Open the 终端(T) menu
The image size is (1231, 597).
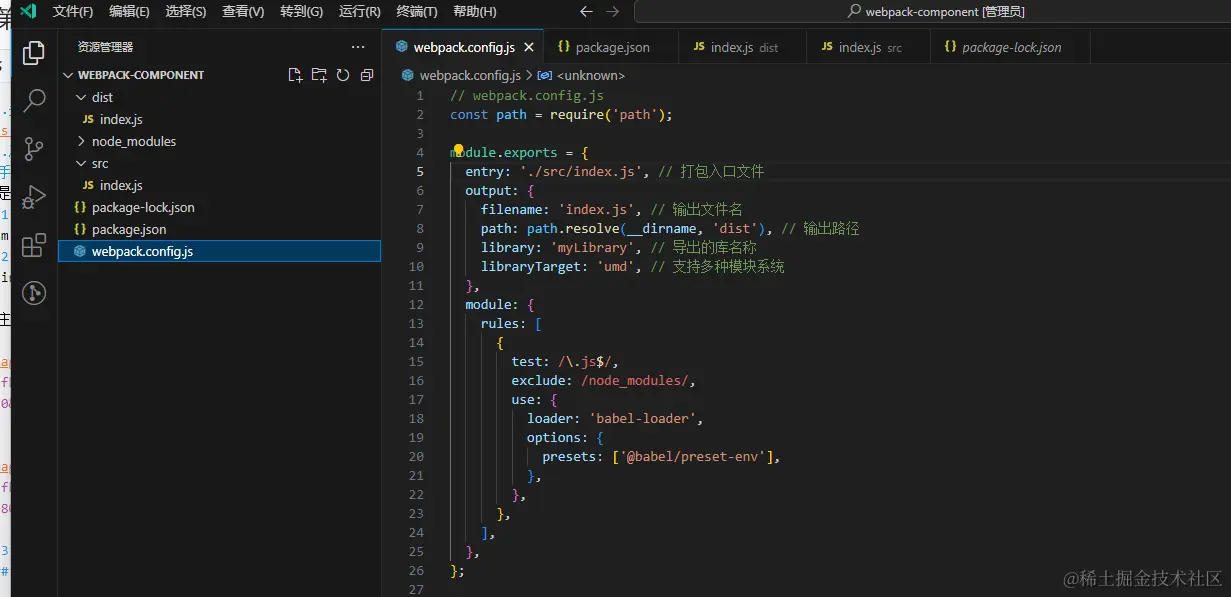pyautogui.click(x=417, y=12)
